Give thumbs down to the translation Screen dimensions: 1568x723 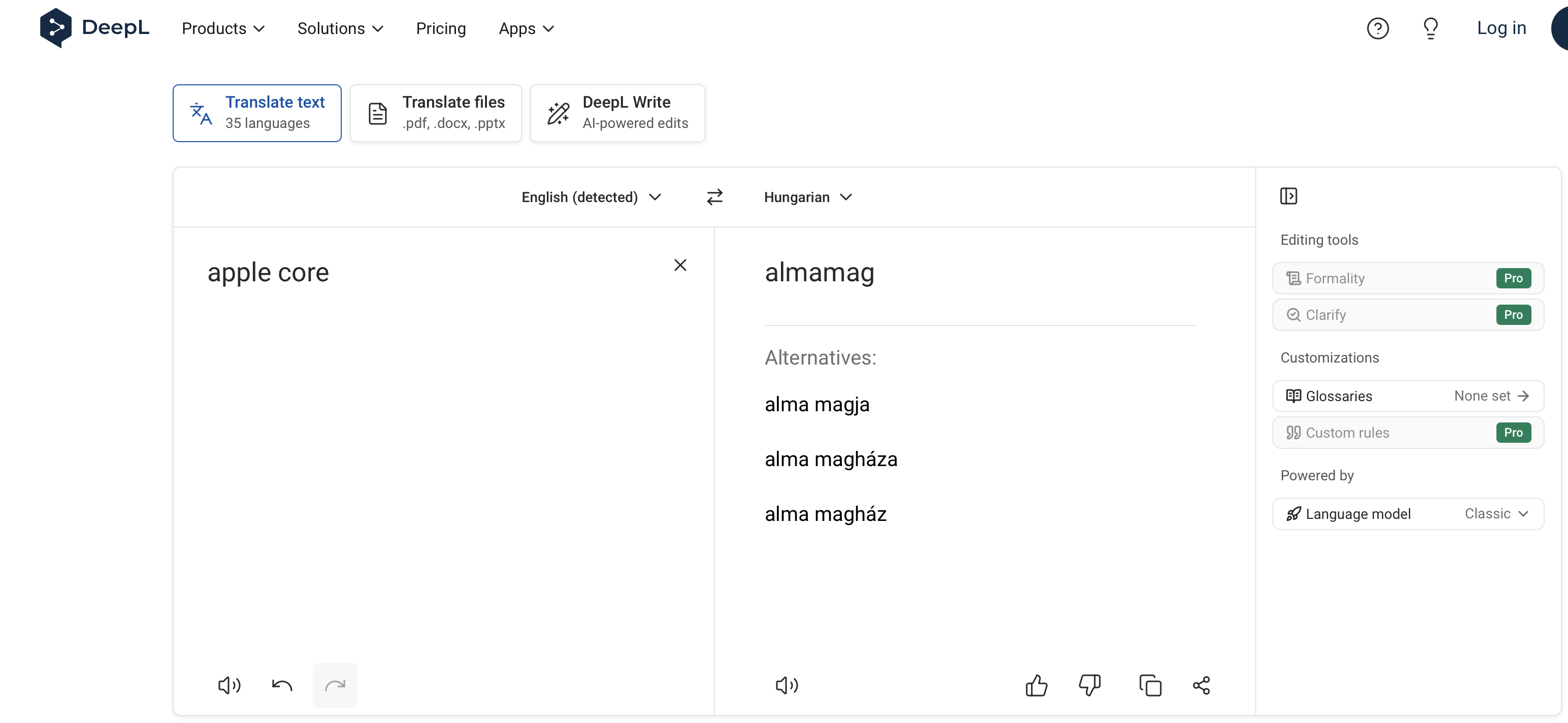click(x=1090, y=685)
